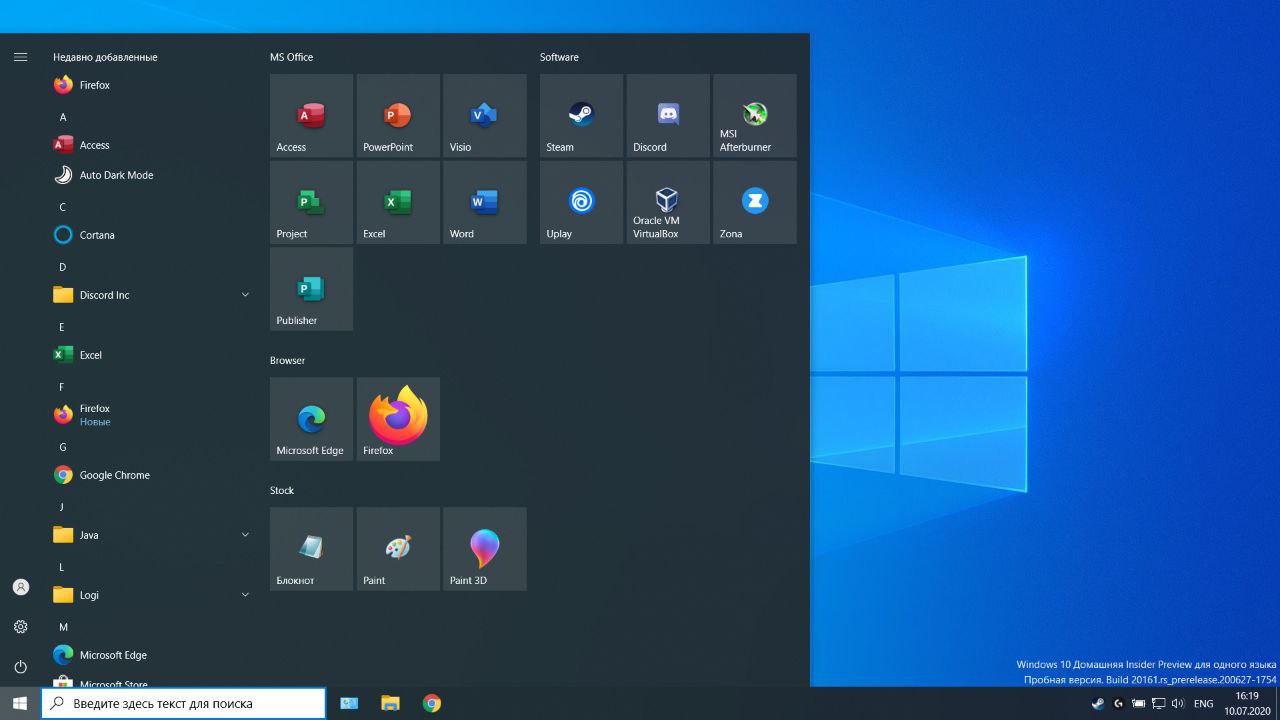Jump using letter M header in apps list
The image size is (1280, 720).
[63, 627]
